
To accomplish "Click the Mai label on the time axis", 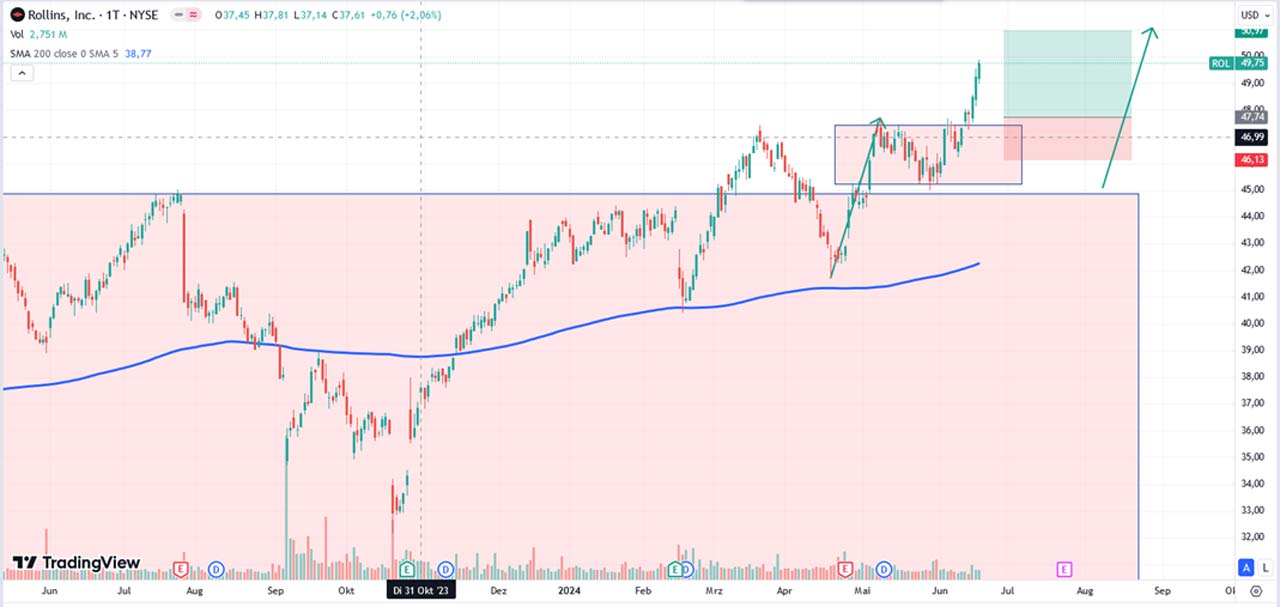I will (861, 591).
